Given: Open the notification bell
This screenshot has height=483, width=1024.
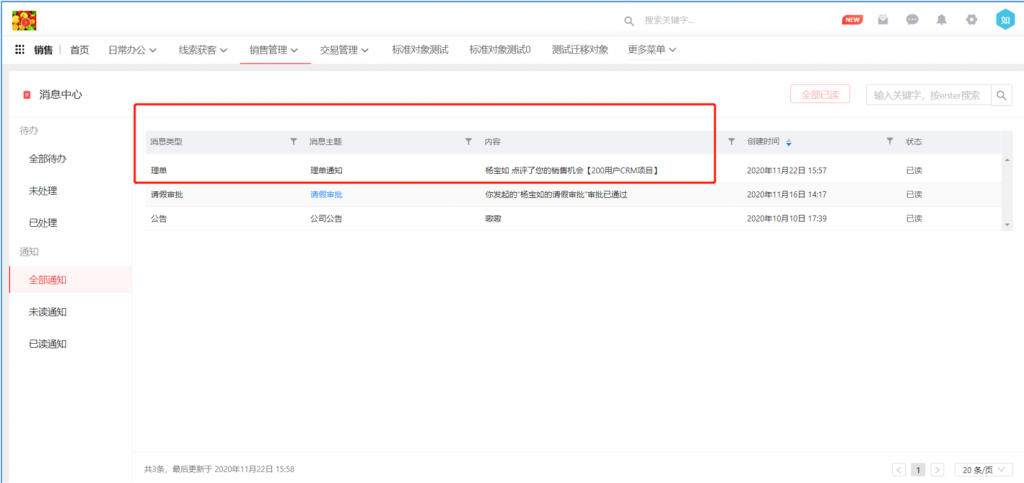Looking at the screenshot, I should point(941,20).
